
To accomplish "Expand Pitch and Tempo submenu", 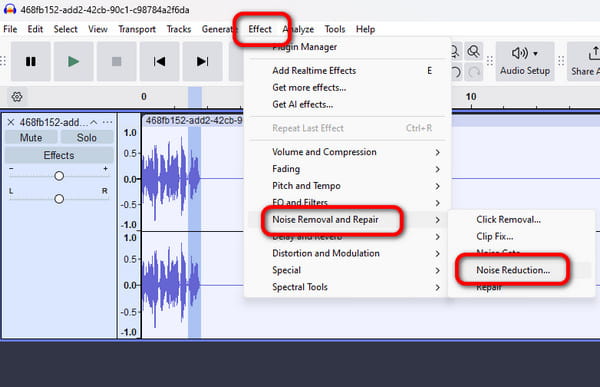I will tap(347, 186).
